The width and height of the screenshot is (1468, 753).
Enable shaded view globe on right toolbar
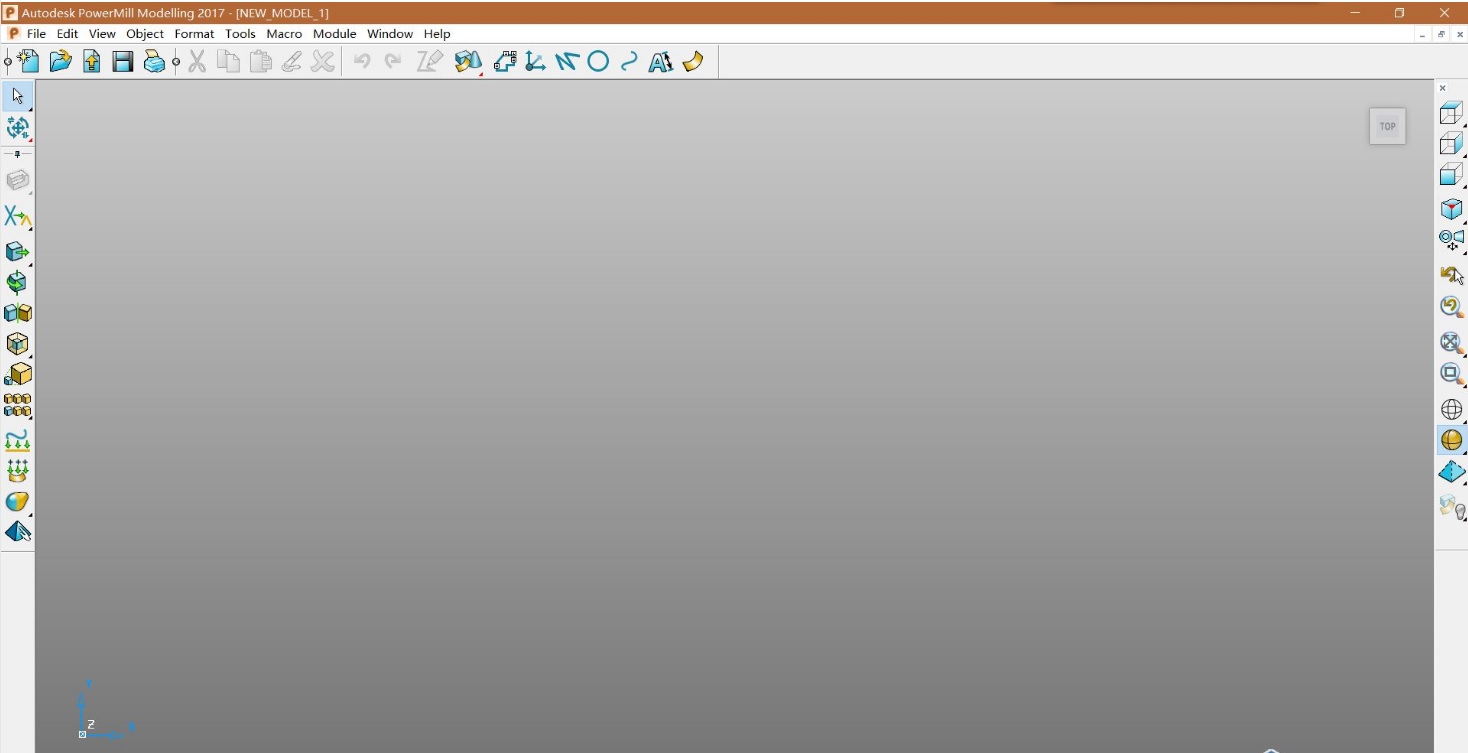pos(1451,440)
